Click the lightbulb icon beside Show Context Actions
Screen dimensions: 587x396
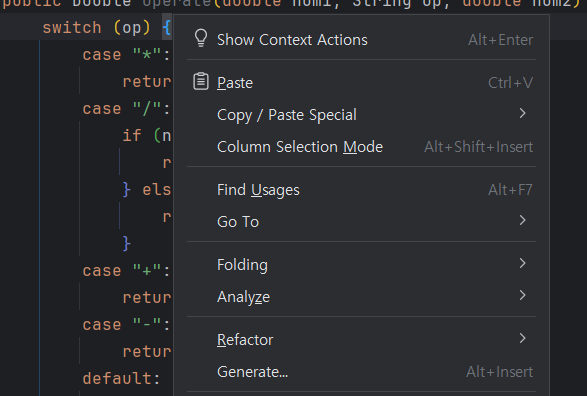[201, 38]
